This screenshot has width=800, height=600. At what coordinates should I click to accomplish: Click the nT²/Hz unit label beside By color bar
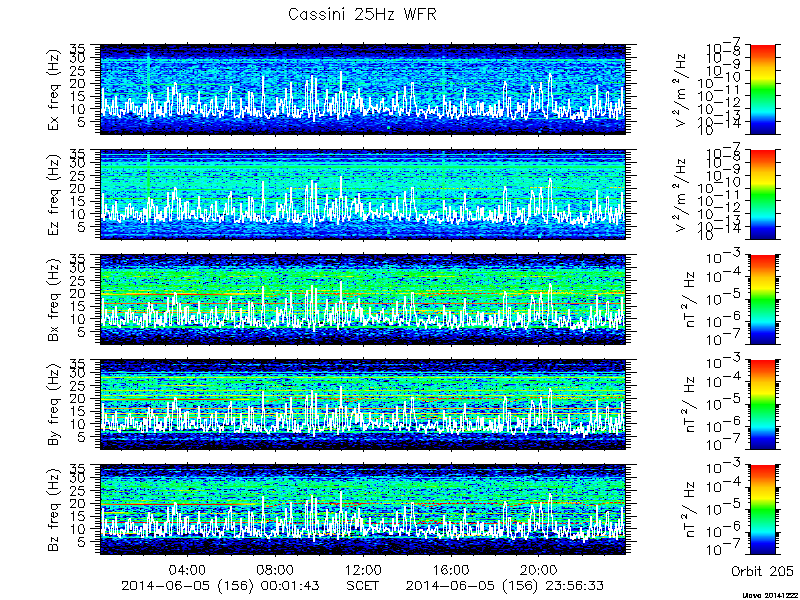[689, 405]
